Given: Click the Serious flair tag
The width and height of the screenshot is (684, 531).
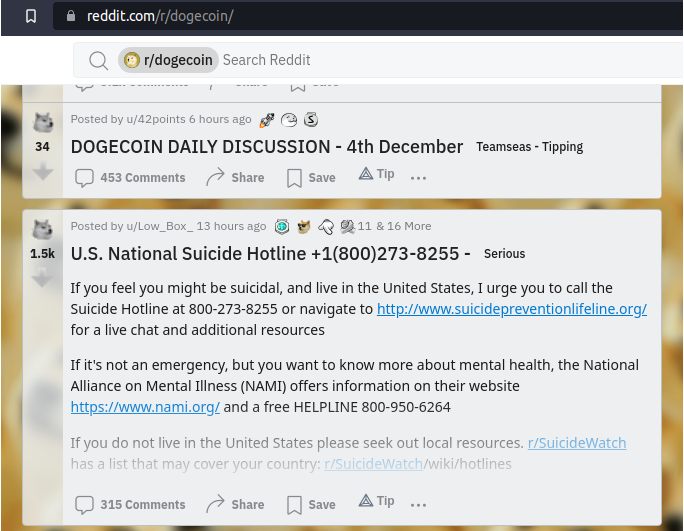Looking at the screenshot, I should click(x=504, y=254).
